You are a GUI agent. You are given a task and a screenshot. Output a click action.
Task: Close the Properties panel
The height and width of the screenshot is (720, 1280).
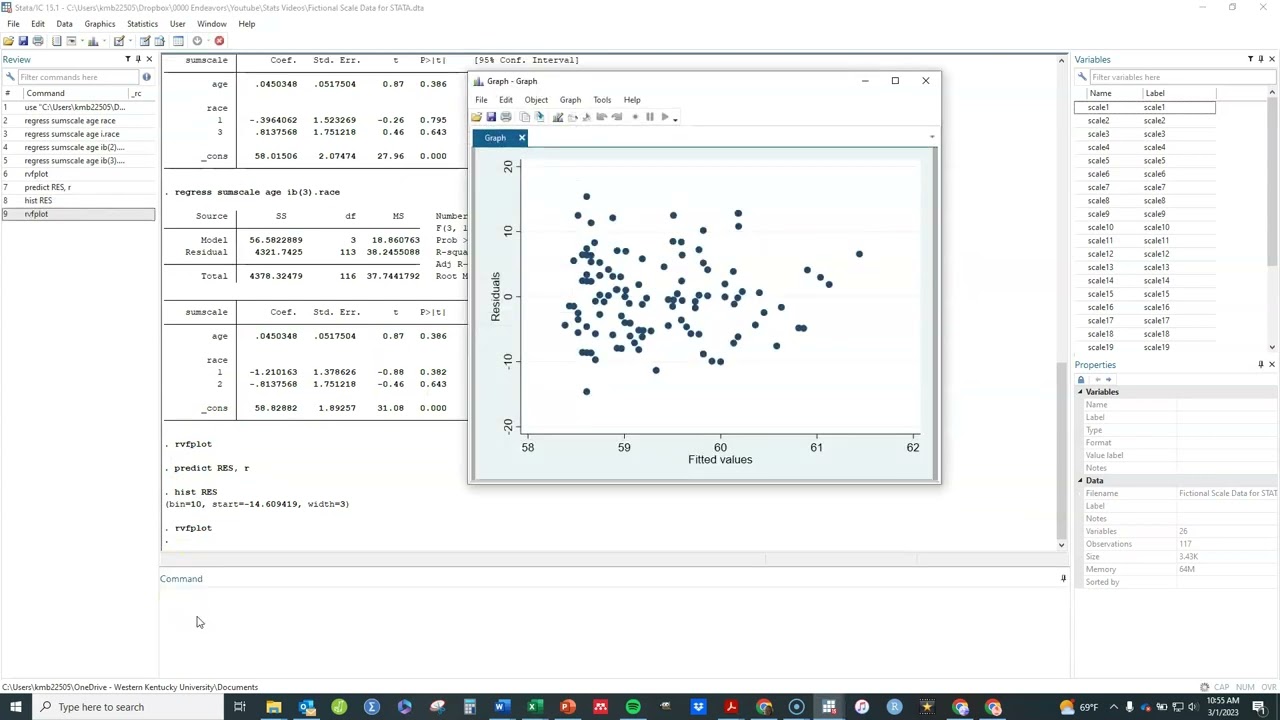point(1272,364)
